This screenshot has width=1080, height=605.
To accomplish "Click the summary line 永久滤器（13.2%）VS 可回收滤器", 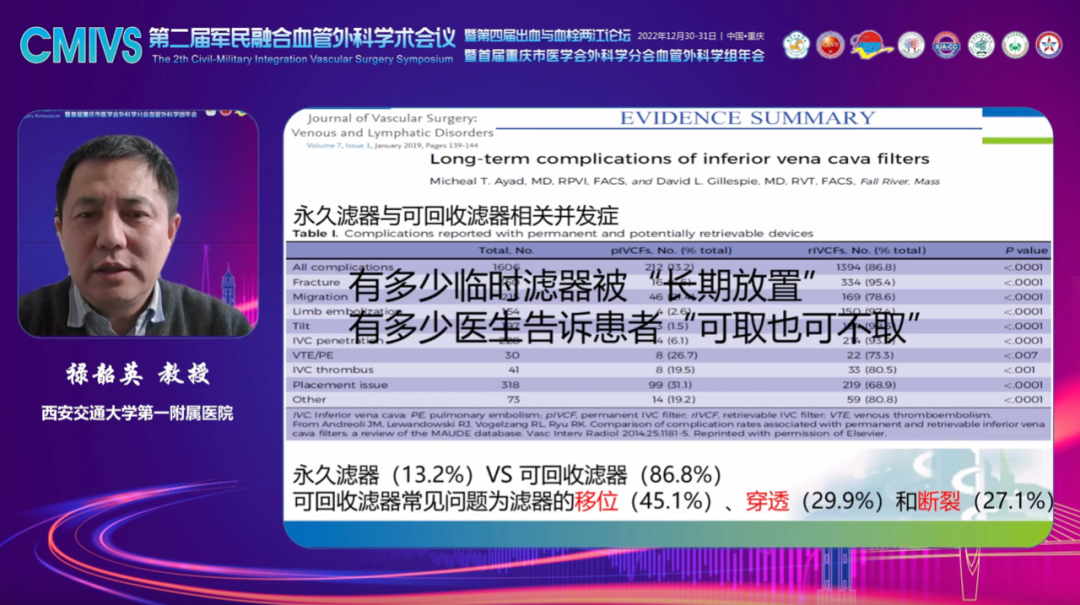I will 507,474.
